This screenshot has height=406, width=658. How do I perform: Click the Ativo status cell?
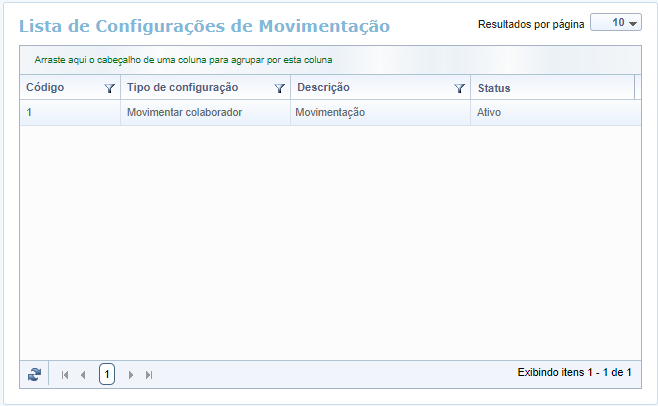(x=489, y=113)
